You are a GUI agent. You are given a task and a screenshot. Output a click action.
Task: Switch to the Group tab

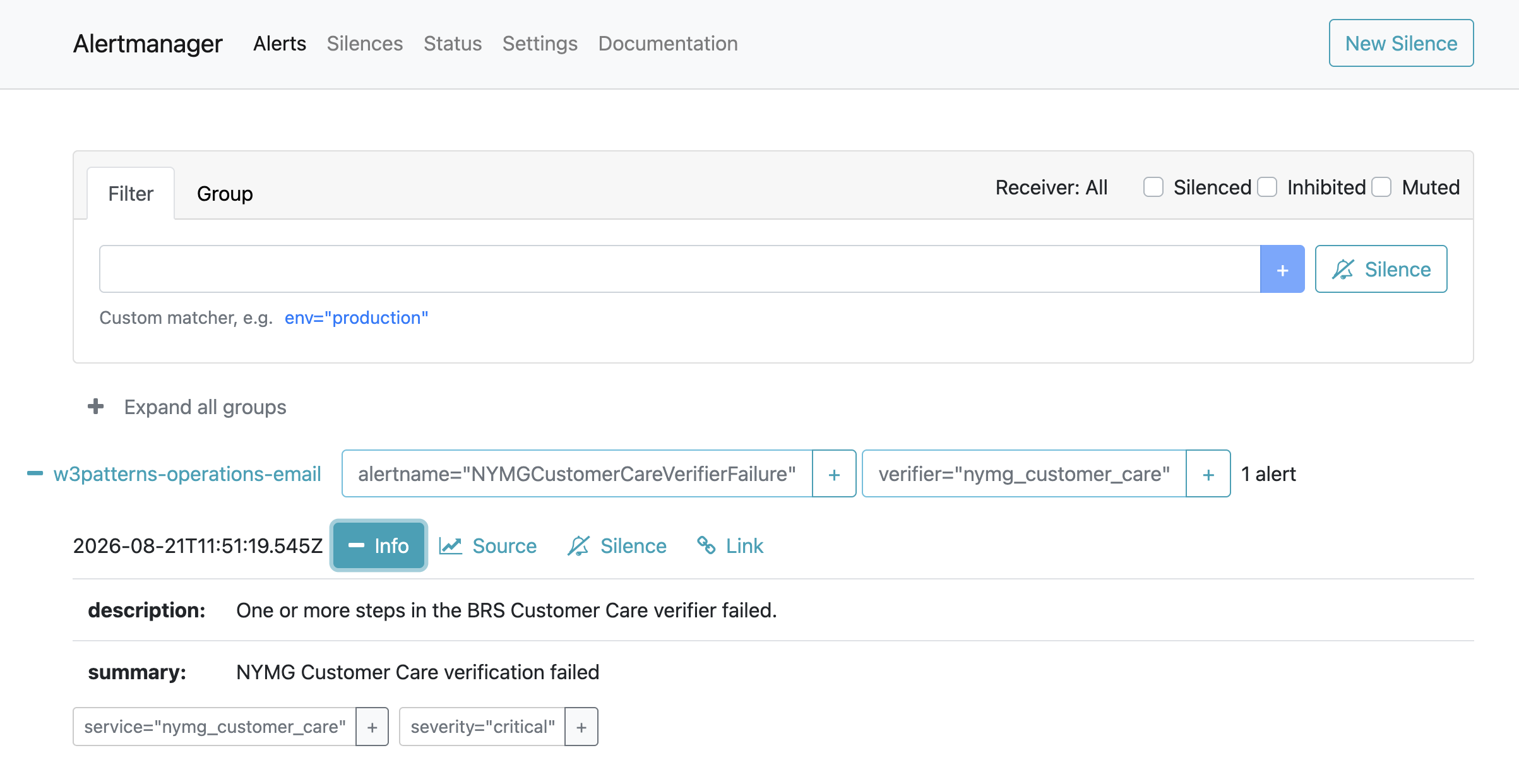pyautogui.click(x=225, y=194)
